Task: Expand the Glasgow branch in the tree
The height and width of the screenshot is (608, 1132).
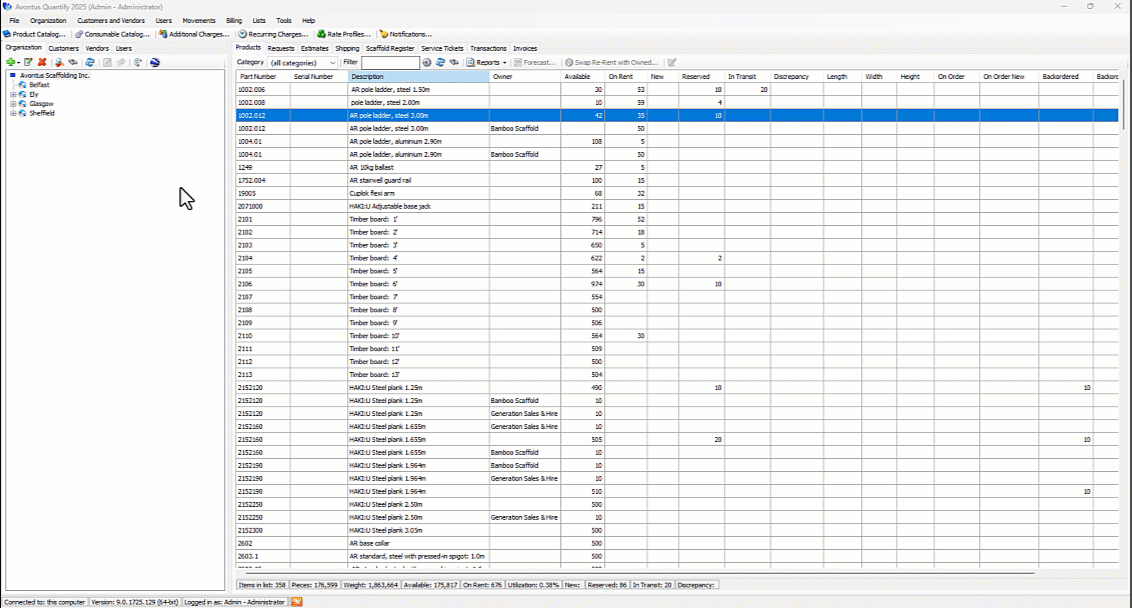Action: point(13,104)
